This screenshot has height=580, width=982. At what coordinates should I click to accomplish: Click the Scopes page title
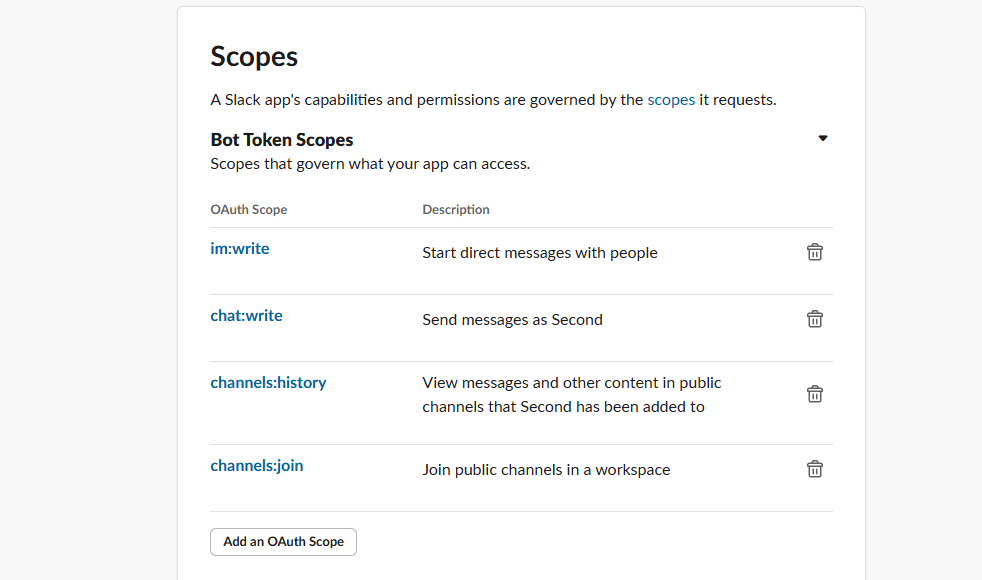[x=253, y=57]
